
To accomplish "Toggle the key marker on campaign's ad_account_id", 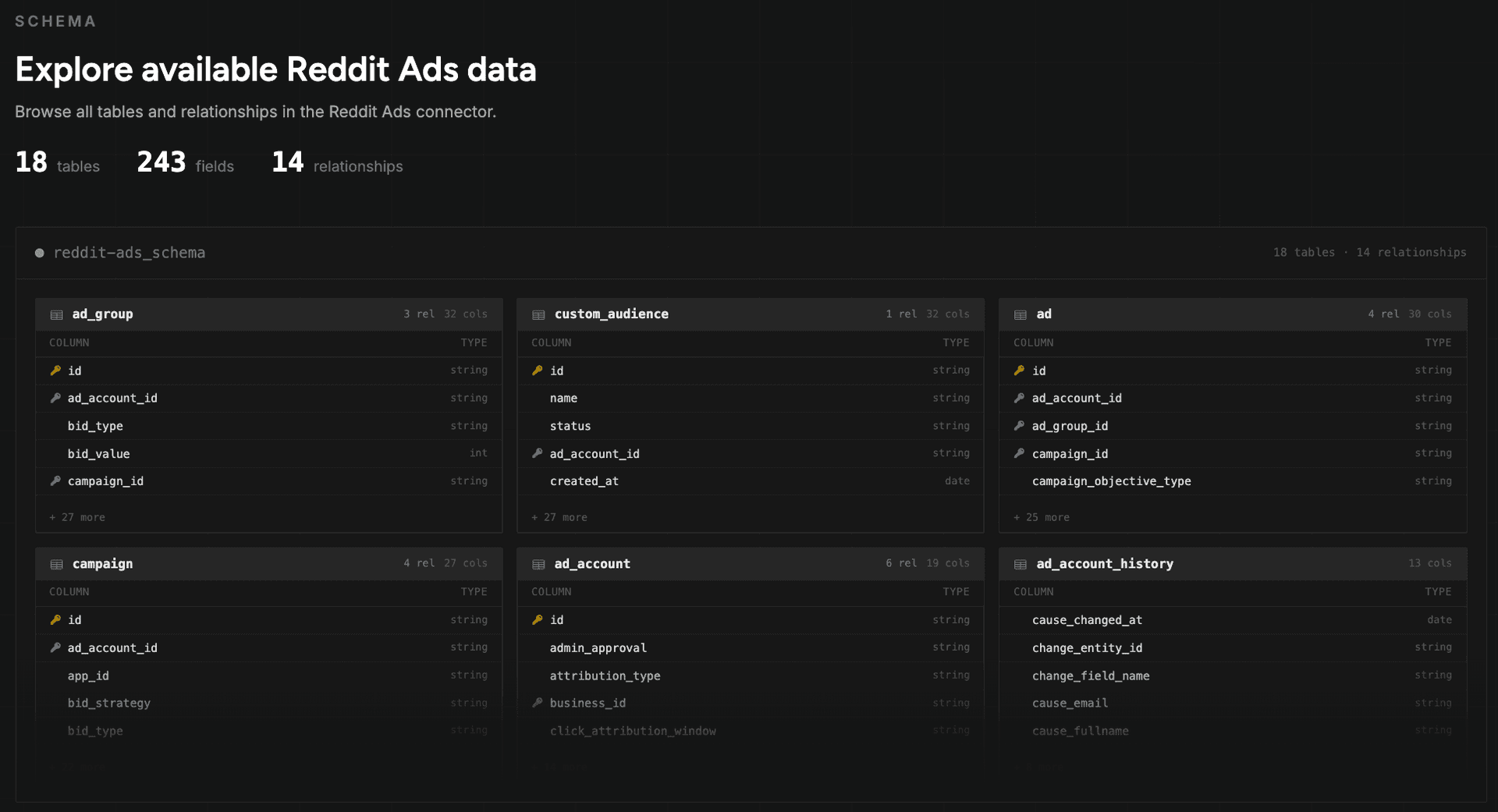I will (55, 647).
